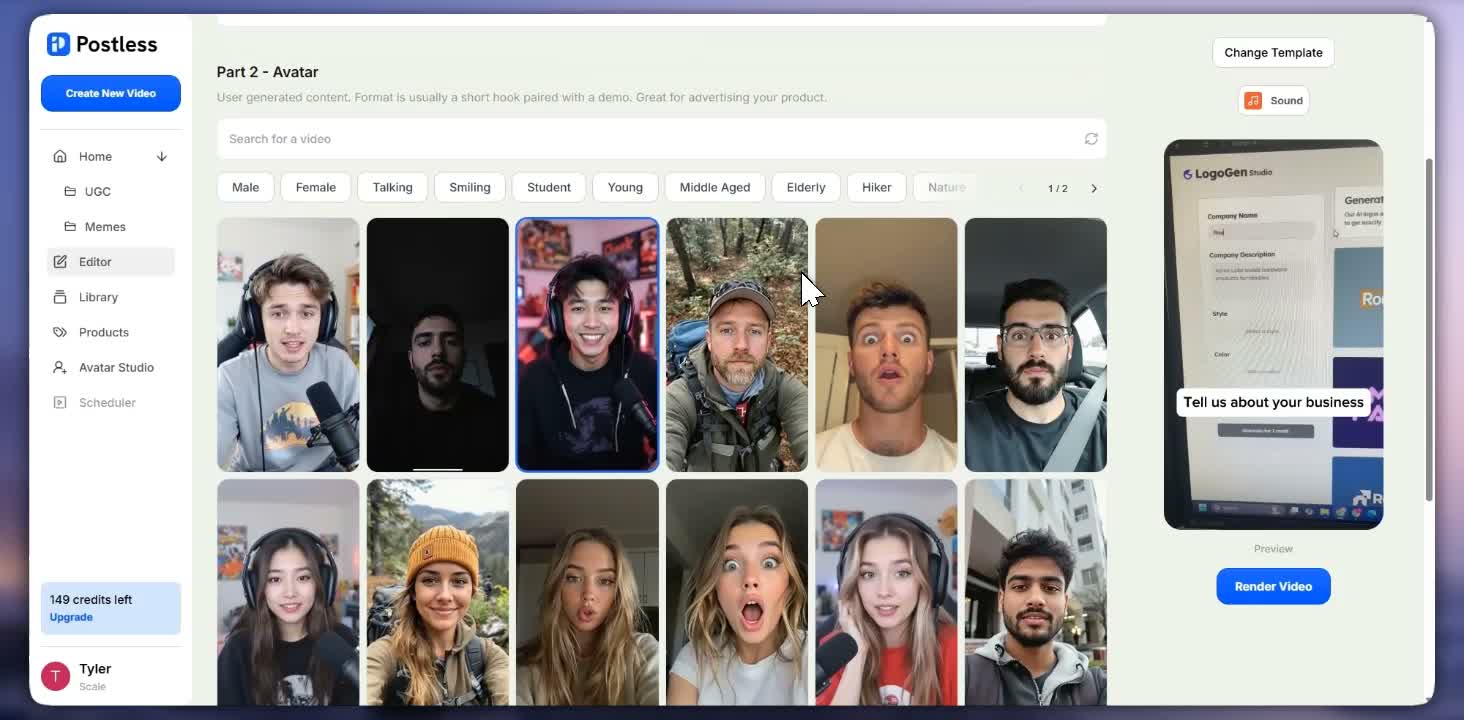Click the Library stack icon
The image size is (1464, 720).
[60, 297]
